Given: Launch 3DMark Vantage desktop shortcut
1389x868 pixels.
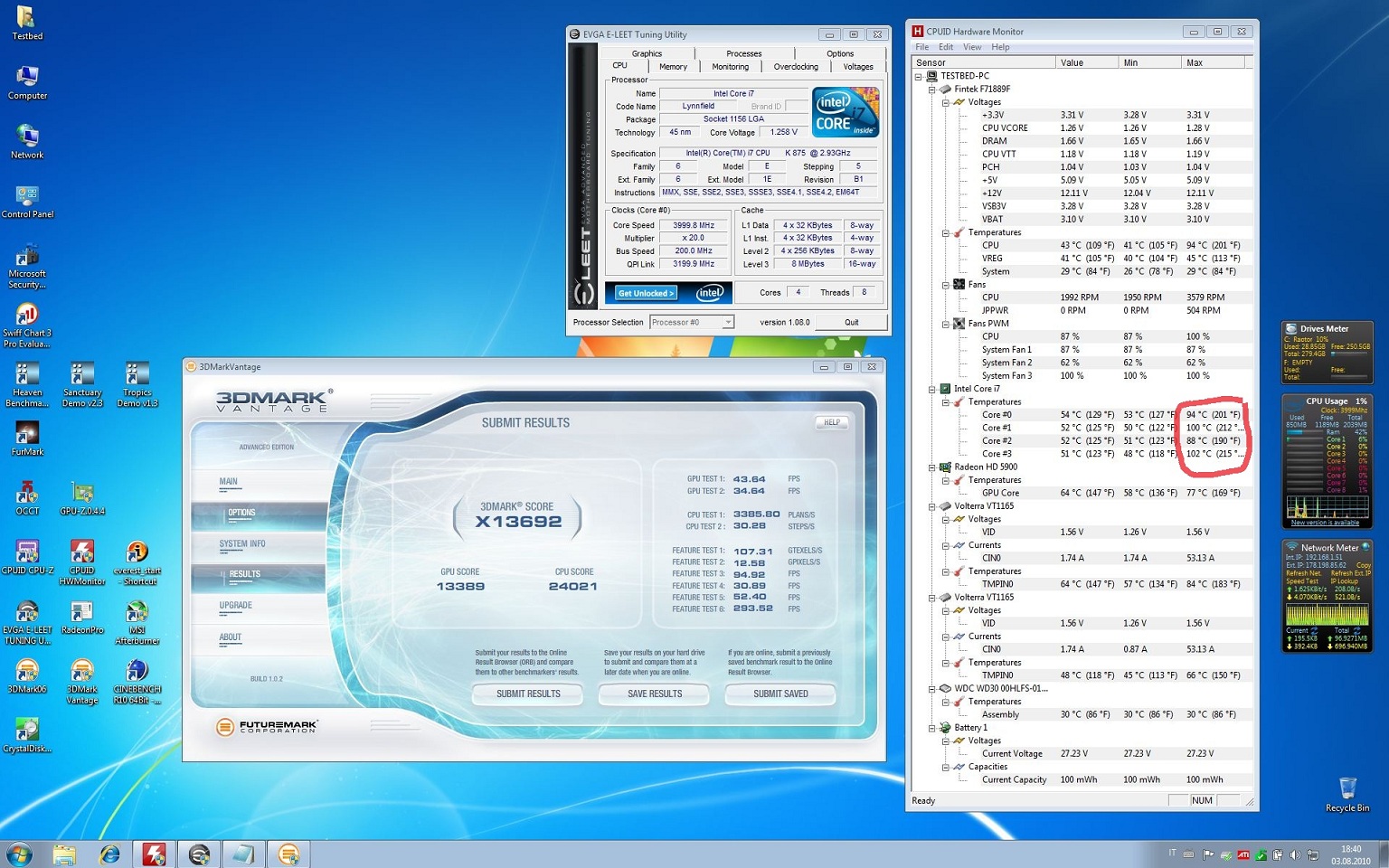Looking at the screenshot, I should [x=82, y=682].
